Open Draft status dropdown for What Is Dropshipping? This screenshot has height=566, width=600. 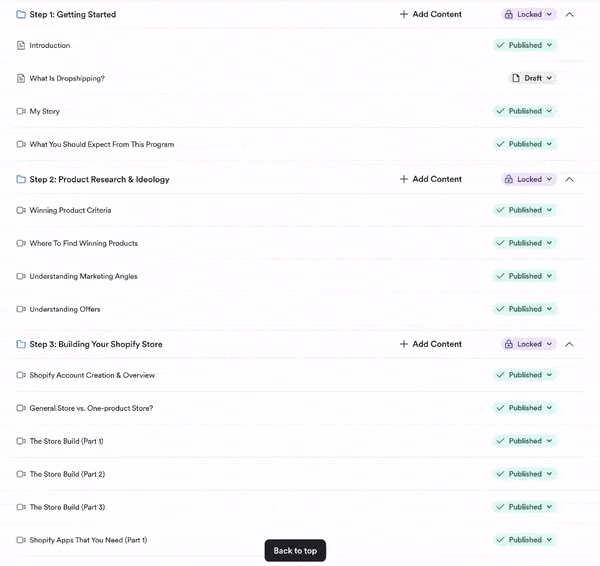[x=531, y=78]
